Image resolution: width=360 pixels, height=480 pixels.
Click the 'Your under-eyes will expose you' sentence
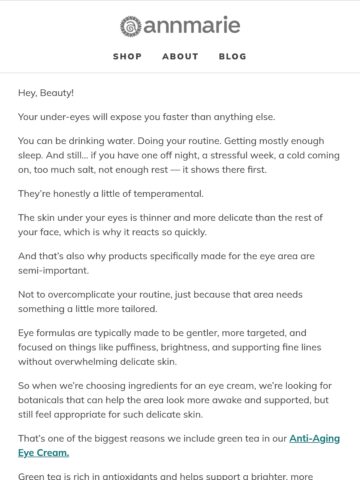(147, 117)
